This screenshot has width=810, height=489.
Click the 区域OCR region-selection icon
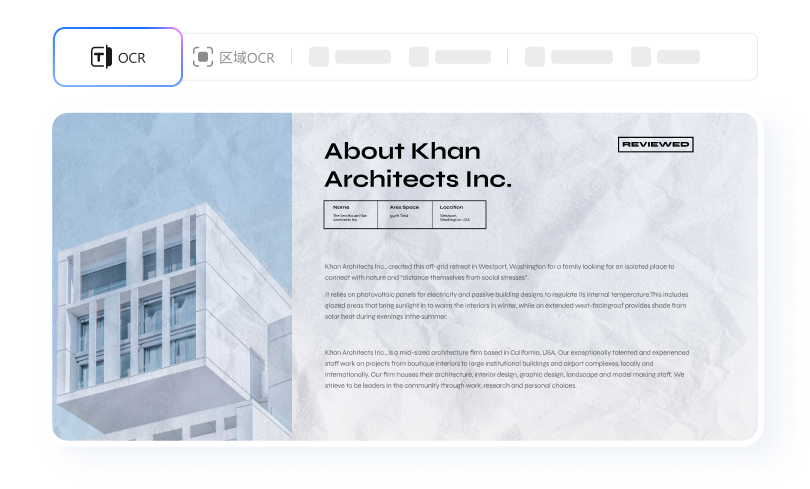(x=203, y=57)
